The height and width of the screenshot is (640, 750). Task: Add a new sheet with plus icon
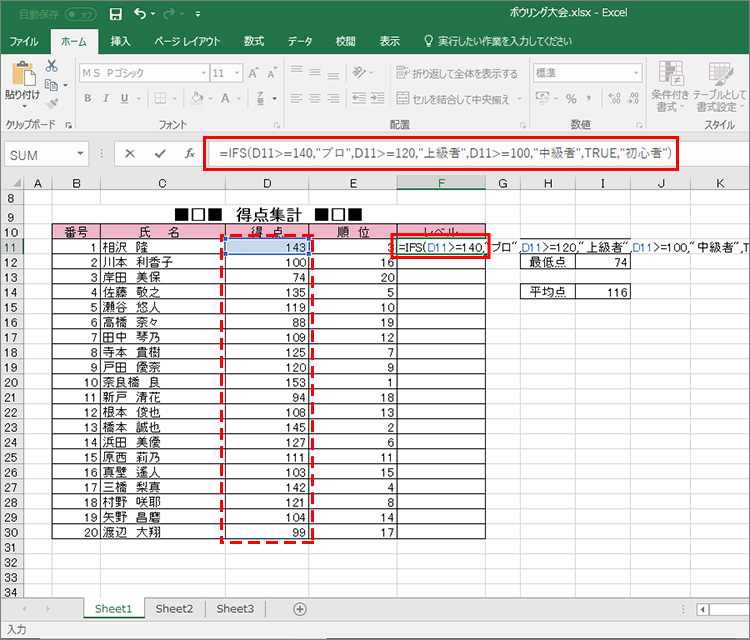[299, 608]
